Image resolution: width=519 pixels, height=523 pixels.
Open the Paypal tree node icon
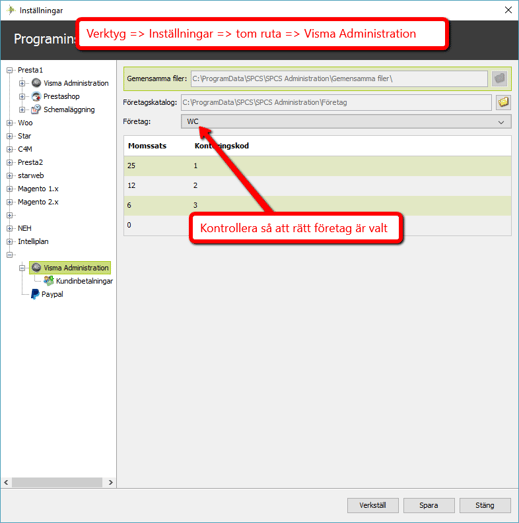[x=35, y=294]
